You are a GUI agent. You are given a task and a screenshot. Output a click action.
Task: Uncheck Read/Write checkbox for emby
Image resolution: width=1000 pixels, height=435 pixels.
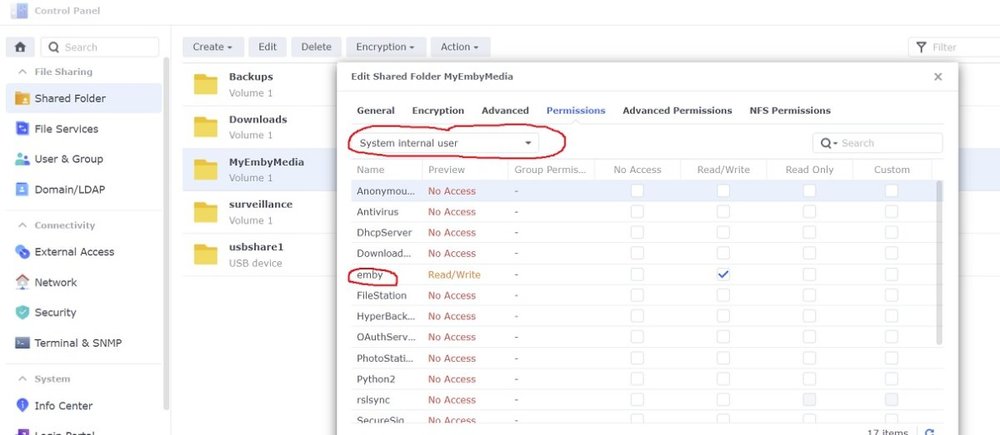[723, 274]
